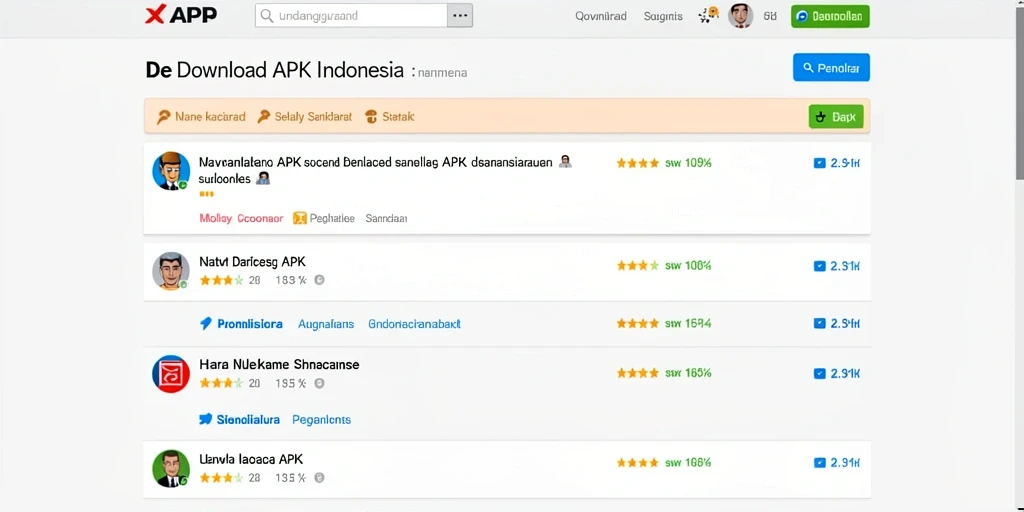The height and width of the screenshot is (512, 1024).
Task: Open red icon of Hara Nlukame Shnacainse
Action: 171,374
